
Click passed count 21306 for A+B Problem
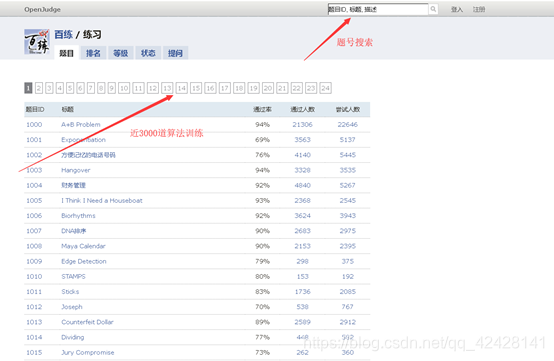click(302, 125)
